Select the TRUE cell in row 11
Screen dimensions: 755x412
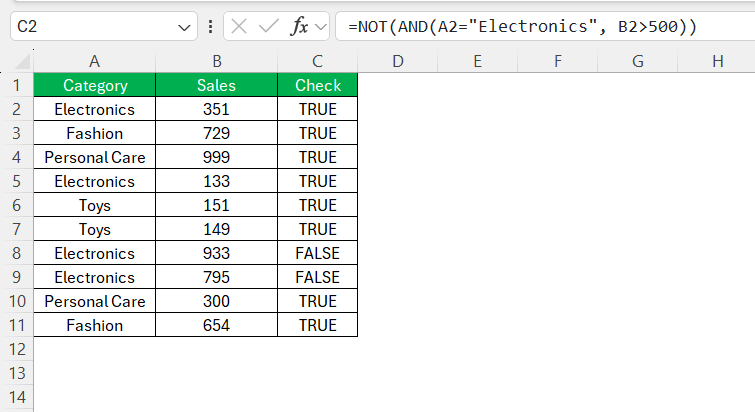(x=318, y=325)
